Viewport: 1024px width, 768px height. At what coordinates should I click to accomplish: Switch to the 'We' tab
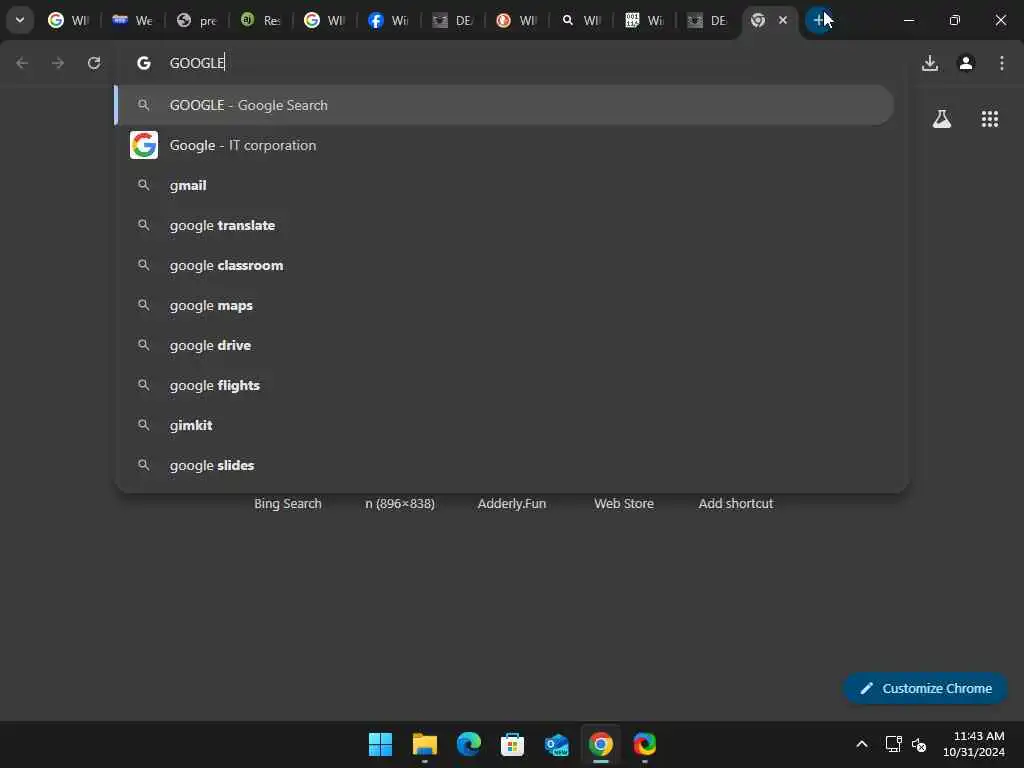point(133,20)
